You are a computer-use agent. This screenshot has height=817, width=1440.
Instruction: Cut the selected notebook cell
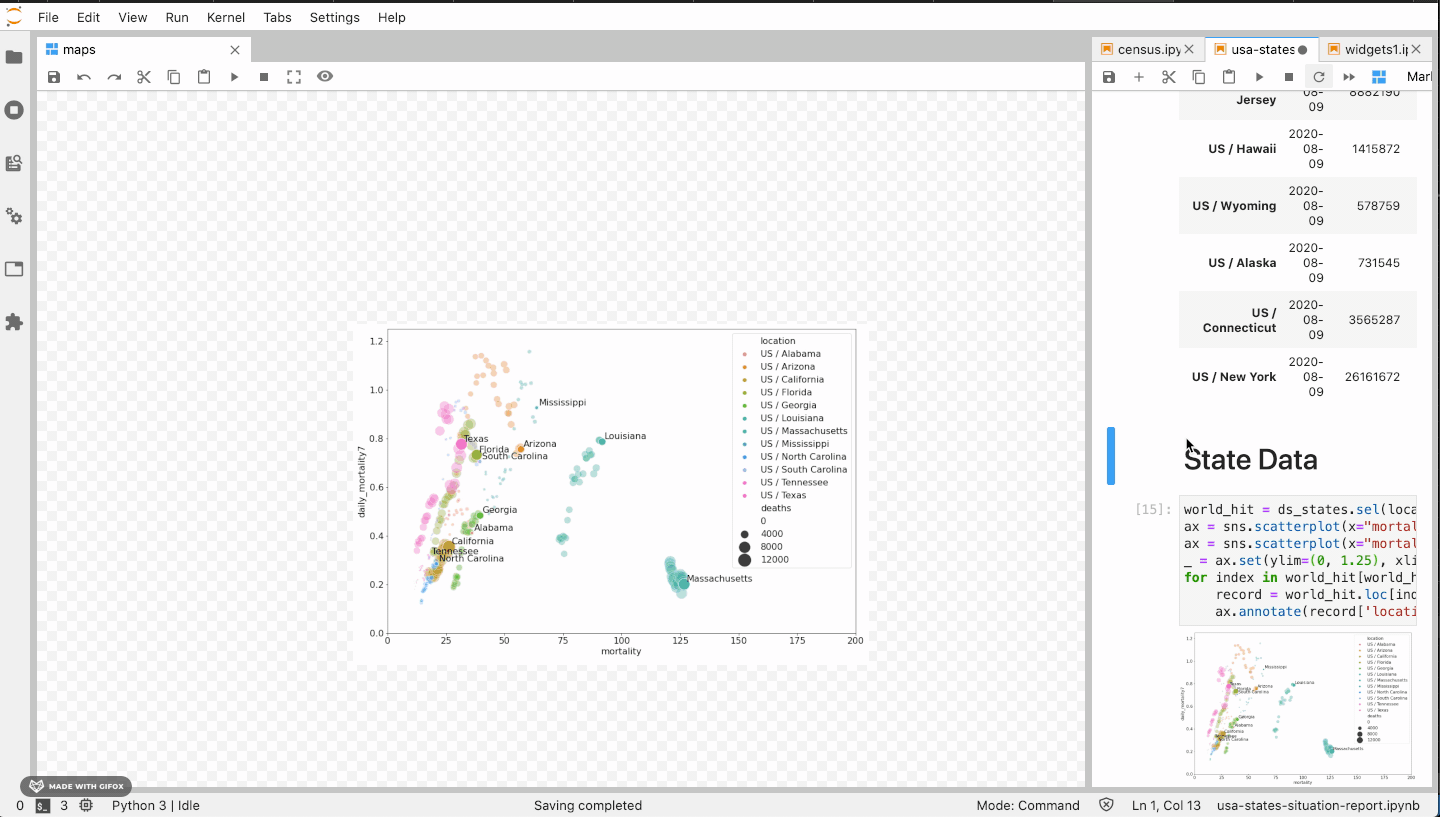pos(1169,77)
